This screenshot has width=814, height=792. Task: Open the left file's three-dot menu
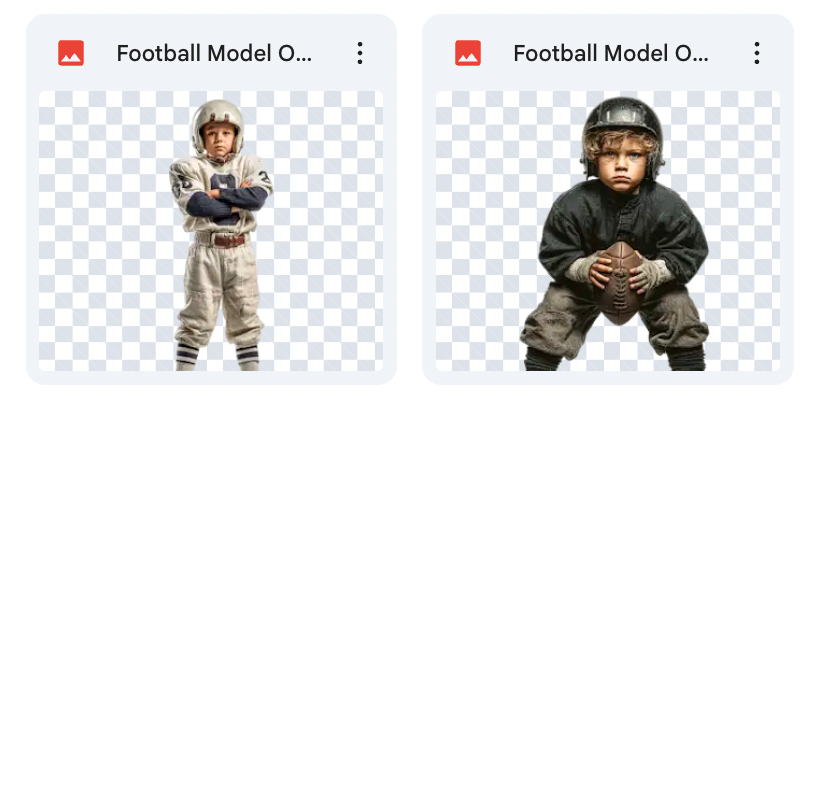[360, 53]
